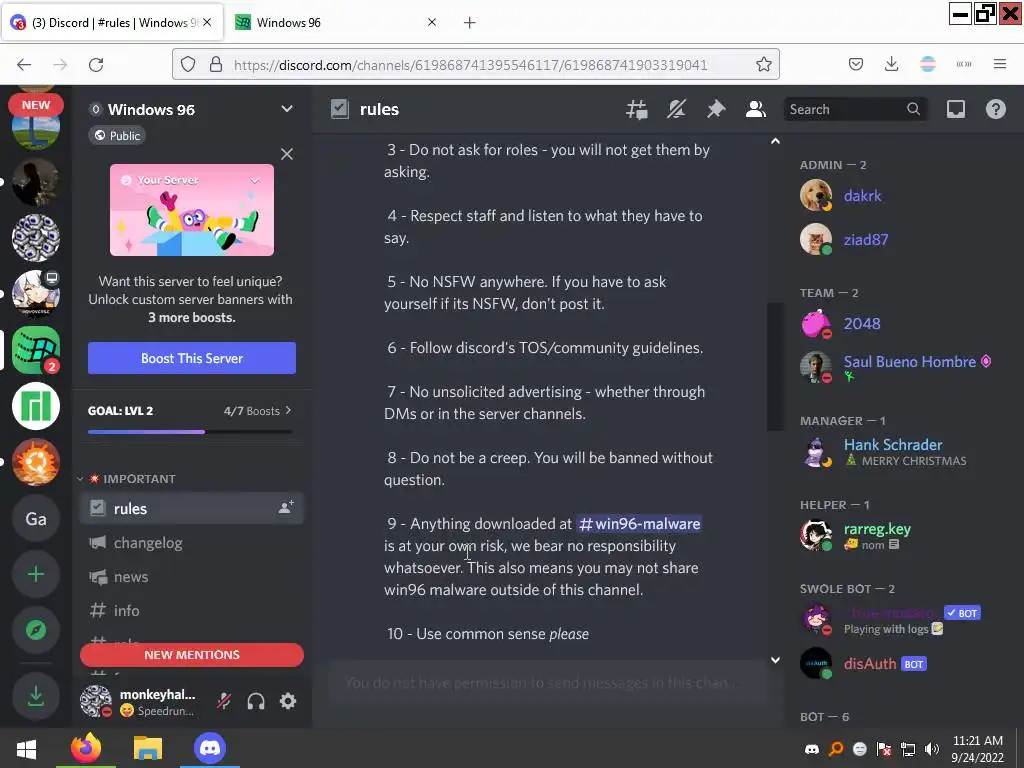Open Explore Public Servers compass icon

pyautogui.click(x=36, y=630)
